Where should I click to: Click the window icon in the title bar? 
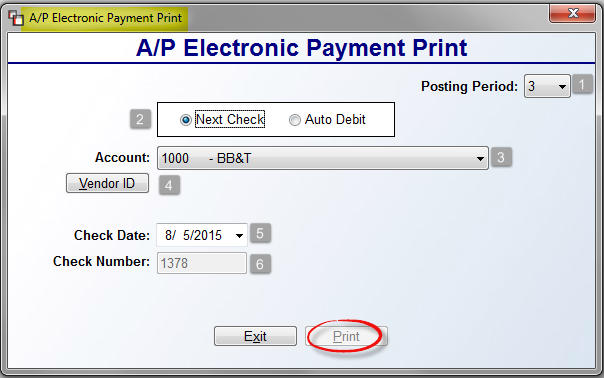click(x=15, y=18)
